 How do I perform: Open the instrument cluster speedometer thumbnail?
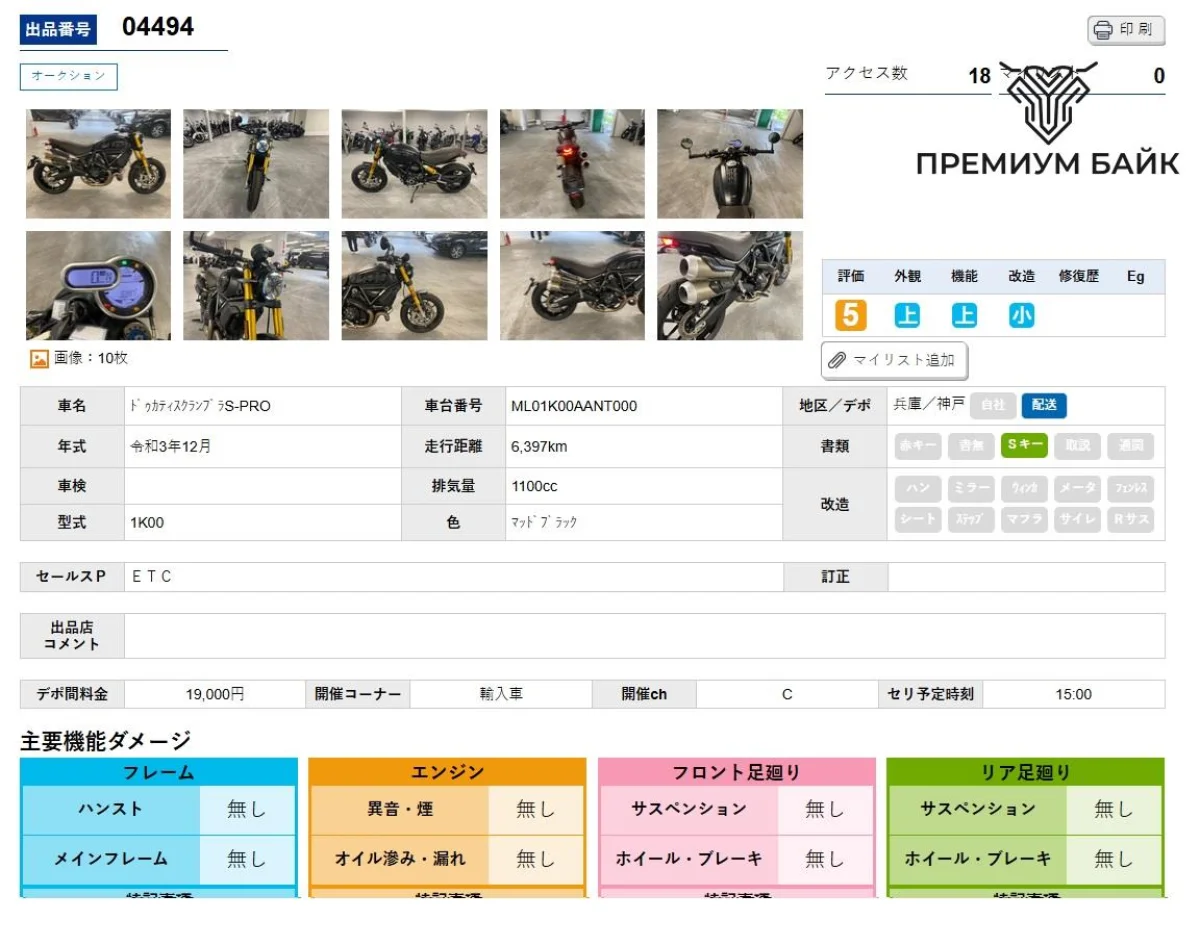pos(98,286)
